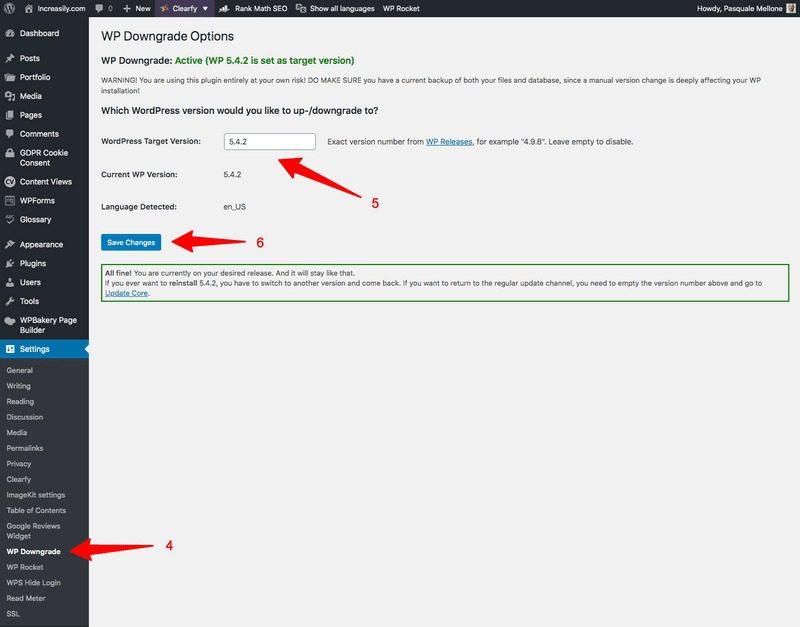Click the Dashboard gauge icon in sidebar
Image resolution: width=800 pixels, height=627 pixels.
[10, 33]
